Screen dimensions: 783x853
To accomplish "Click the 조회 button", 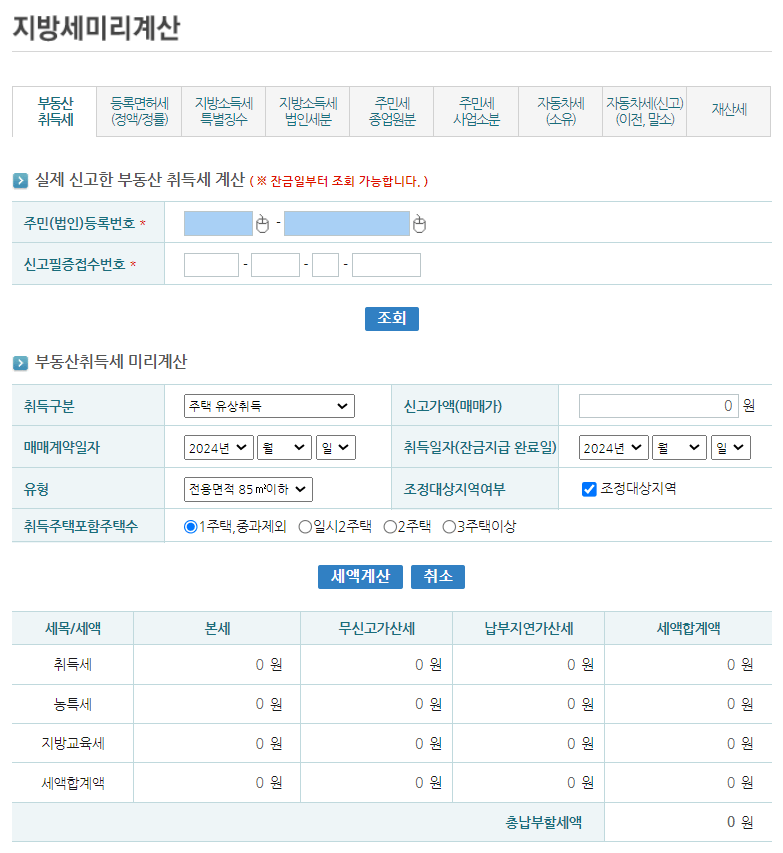I will 392,318.
